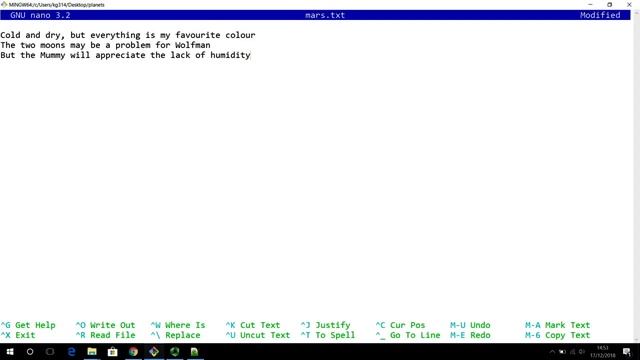
Task: Click the ^R Read File shortcut
Action: (x=105, y=335)
